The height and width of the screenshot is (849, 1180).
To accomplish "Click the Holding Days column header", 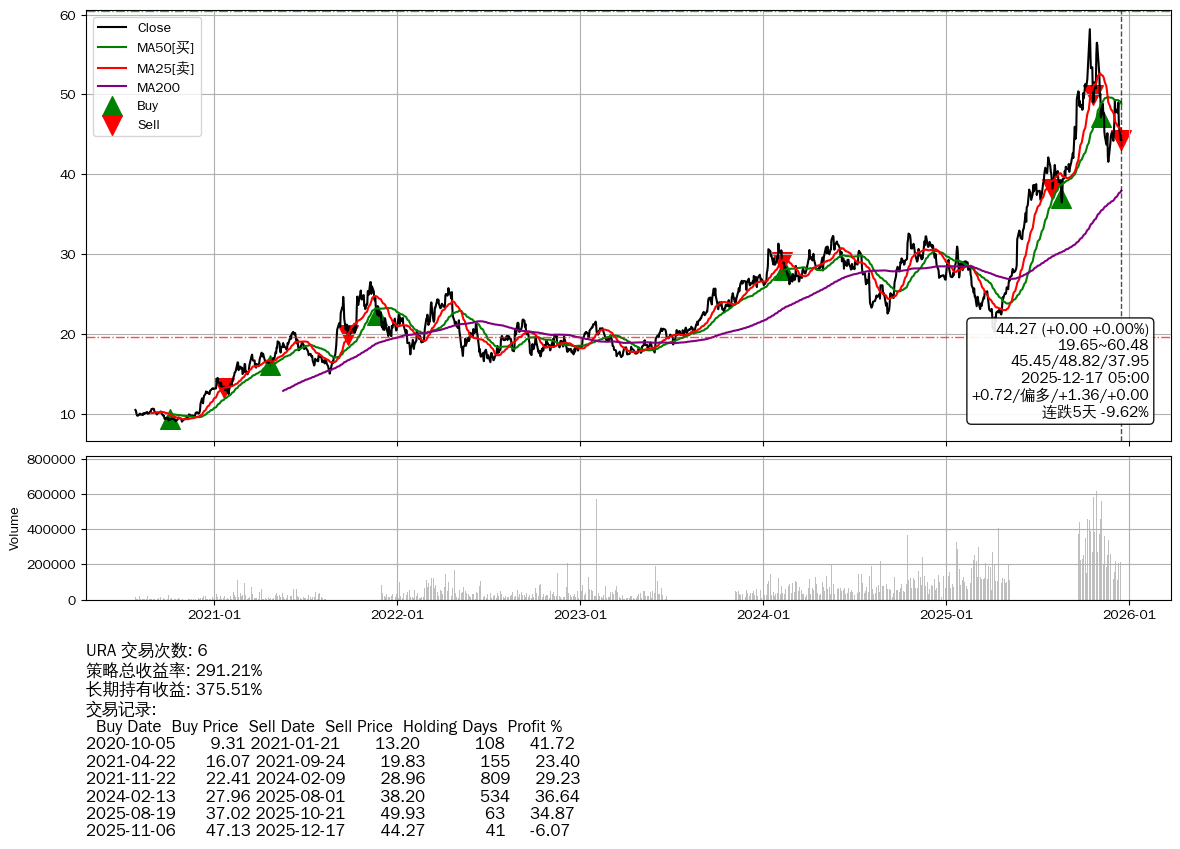I will [x=450, y=727].
